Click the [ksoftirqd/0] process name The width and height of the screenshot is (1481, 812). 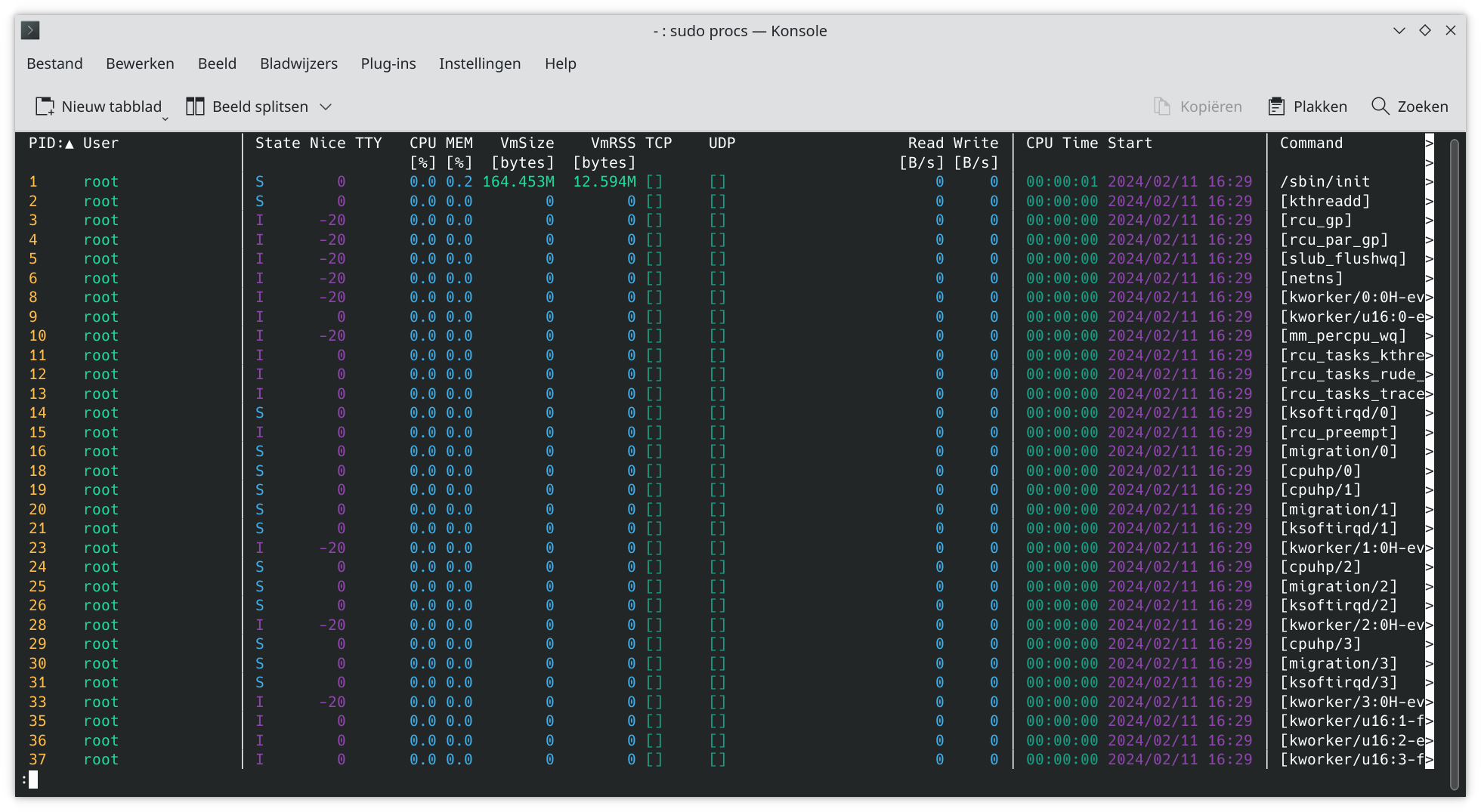1338,412
